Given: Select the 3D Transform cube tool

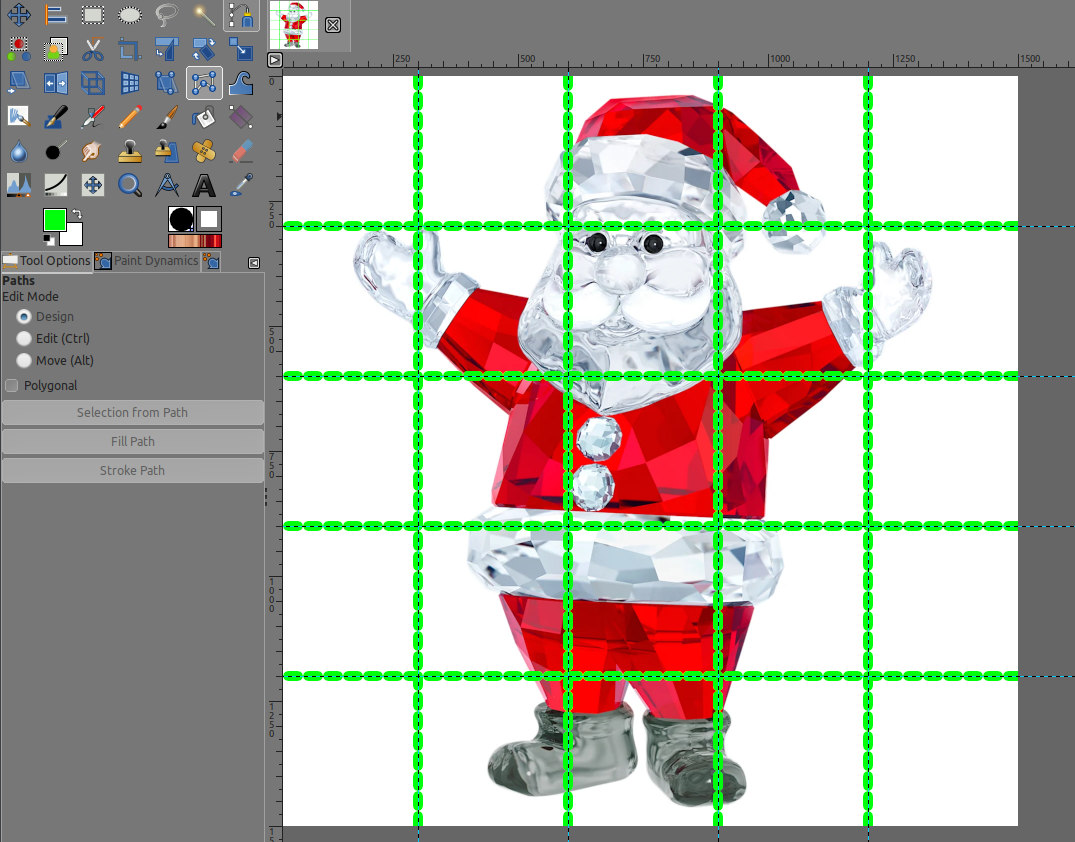Looking at the screenshot, I should tap(93, 83).
